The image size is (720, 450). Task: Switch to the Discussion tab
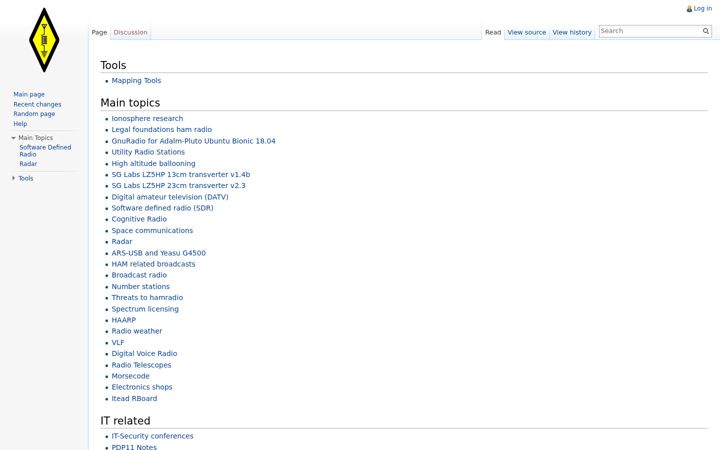[x=130, y=33]
